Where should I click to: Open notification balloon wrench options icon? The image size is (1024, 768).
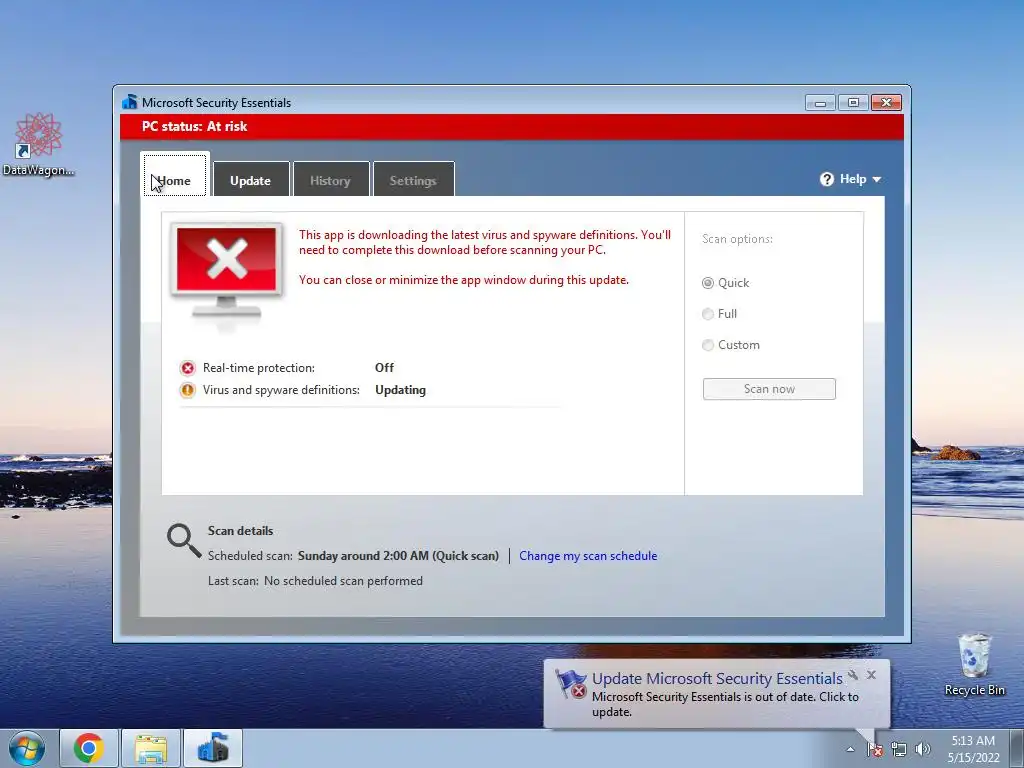coord(853,675)
